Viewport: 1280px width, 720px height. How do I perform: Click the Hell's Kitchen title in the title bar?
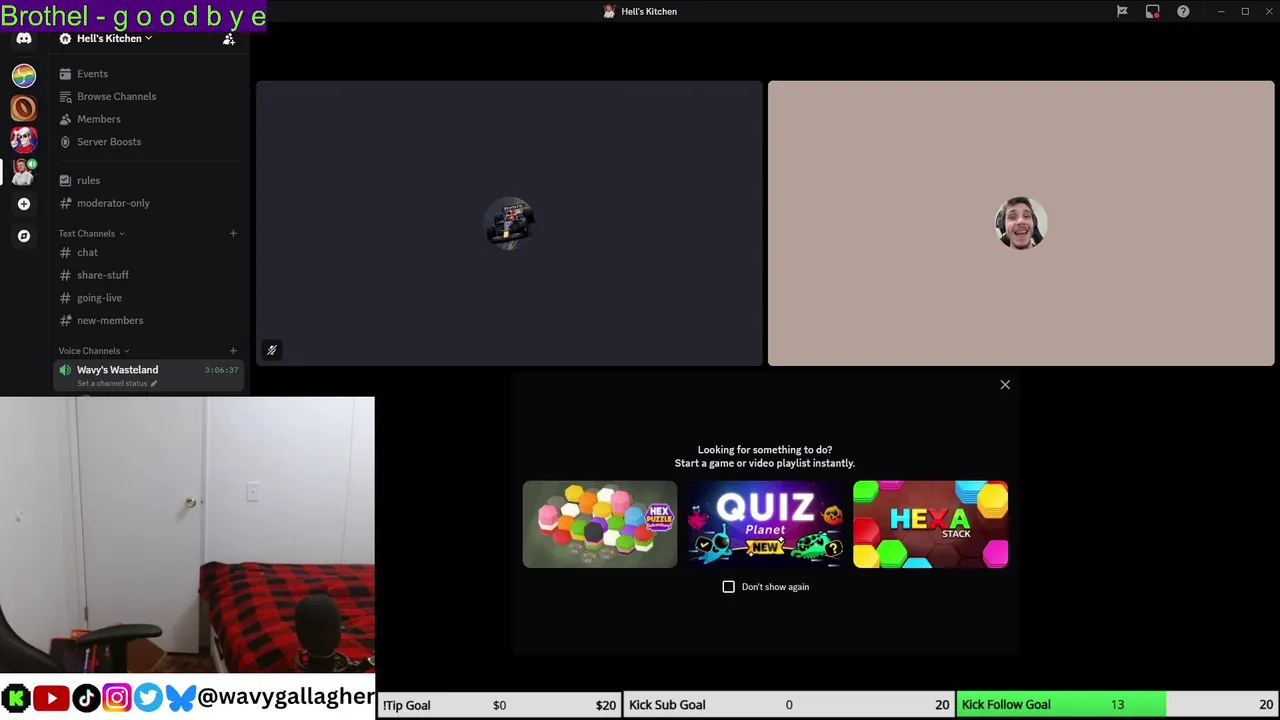649,11
